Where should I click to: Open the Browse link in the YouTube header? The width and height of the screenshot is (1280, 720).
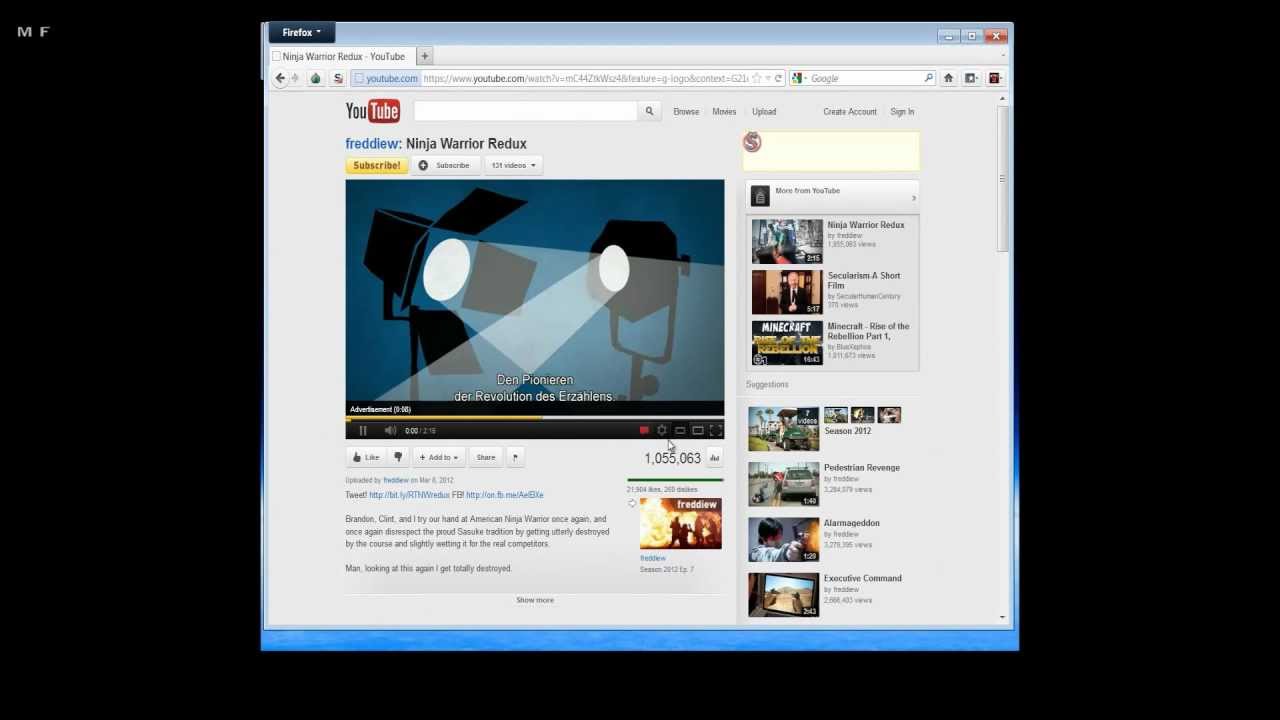686,112
